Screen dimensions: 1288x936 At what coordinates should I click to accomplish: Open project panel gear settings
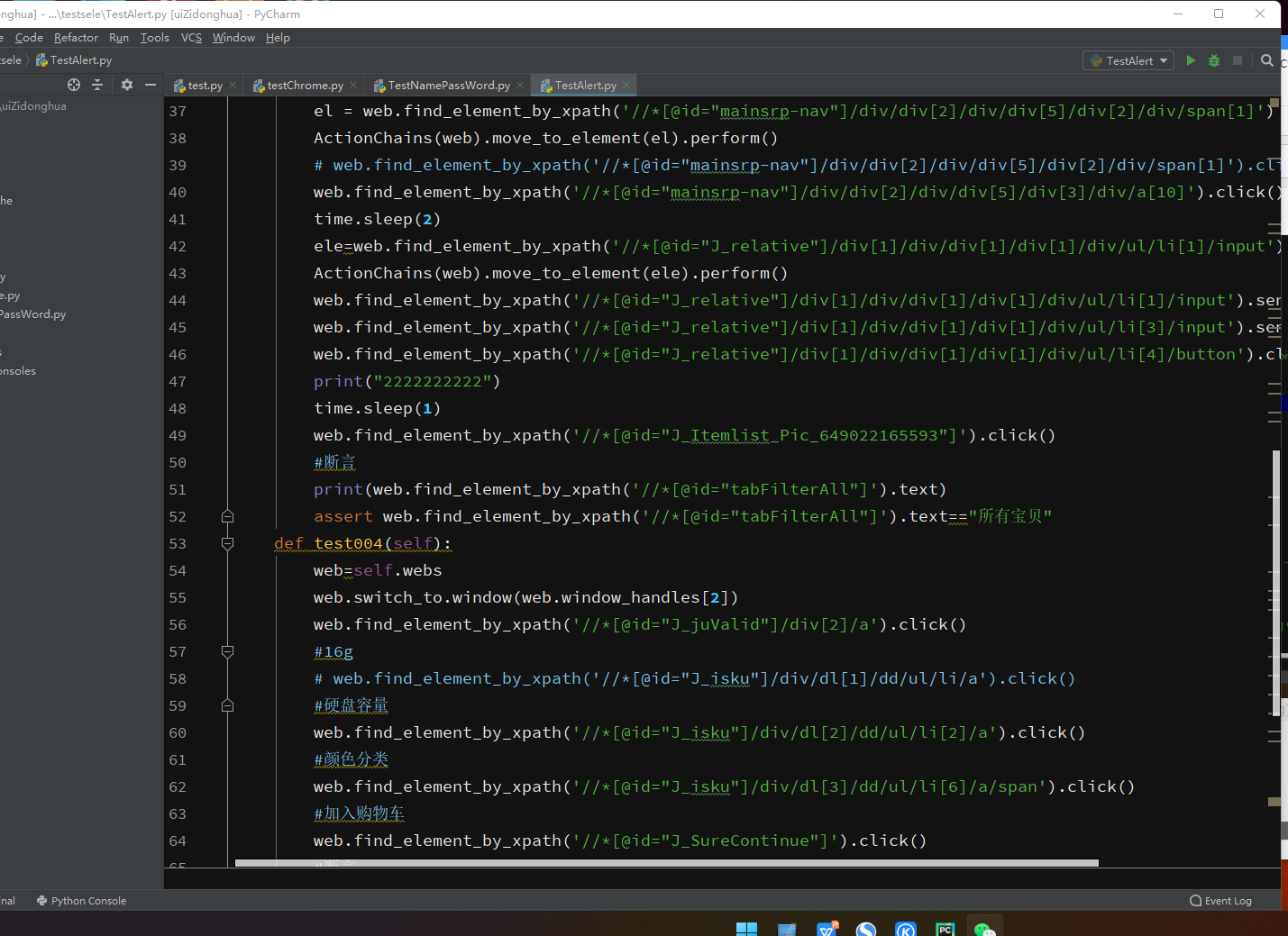[127, 85]
